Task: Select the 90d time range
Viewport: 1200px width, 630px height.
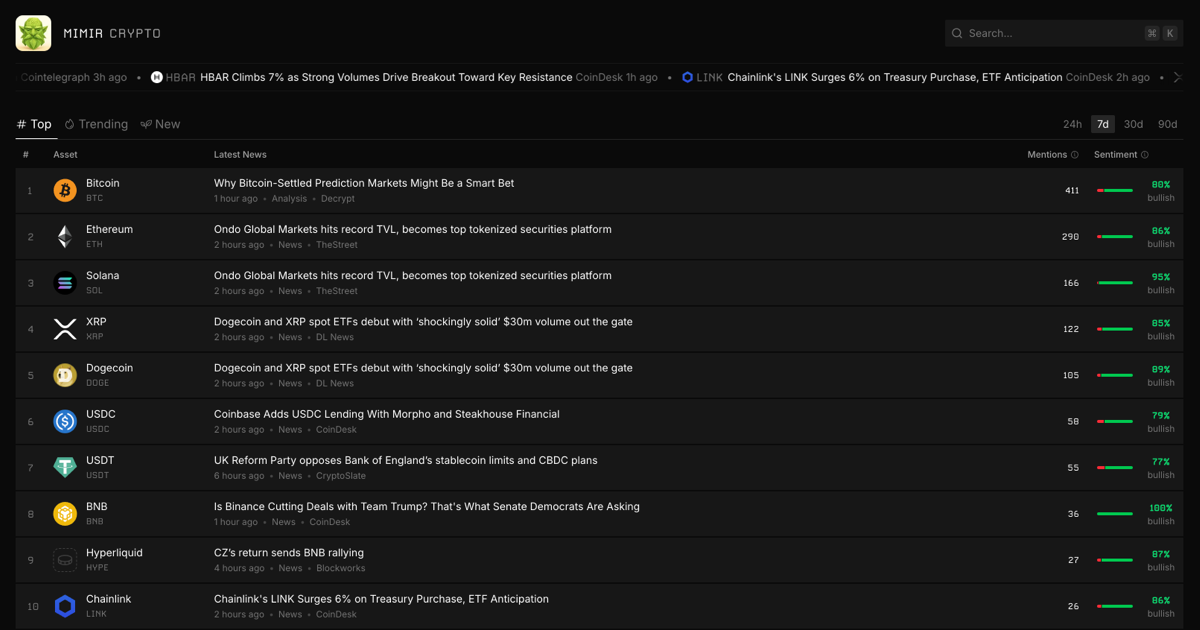Action: click(1167, 124)
